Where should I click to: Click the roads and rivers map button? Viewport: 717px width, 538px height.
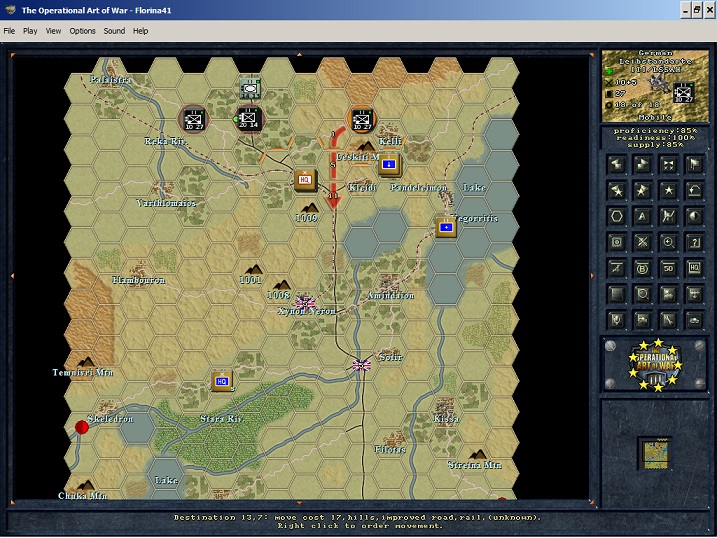(669, 216)
